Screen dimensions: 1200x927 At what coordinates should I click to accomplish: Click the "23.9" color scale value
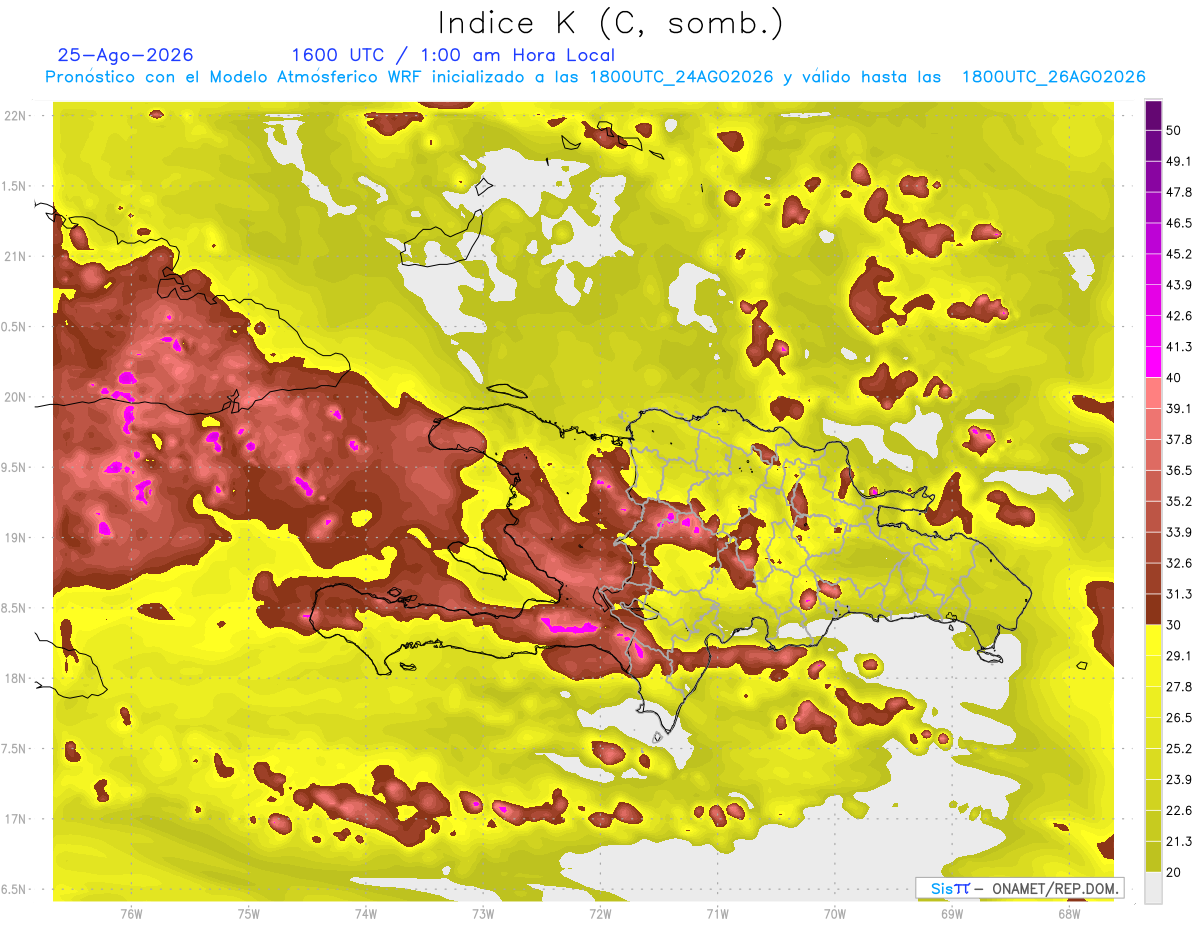pyautogui.click(x=1179, y=779)
